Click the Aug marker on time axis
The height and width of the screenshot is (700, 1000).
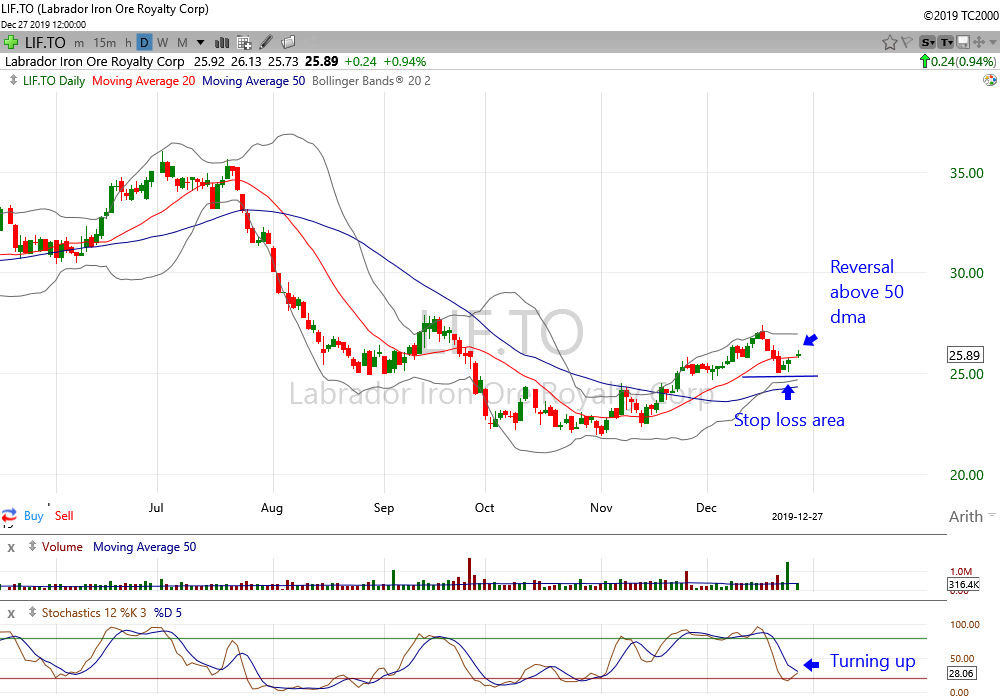272,507
